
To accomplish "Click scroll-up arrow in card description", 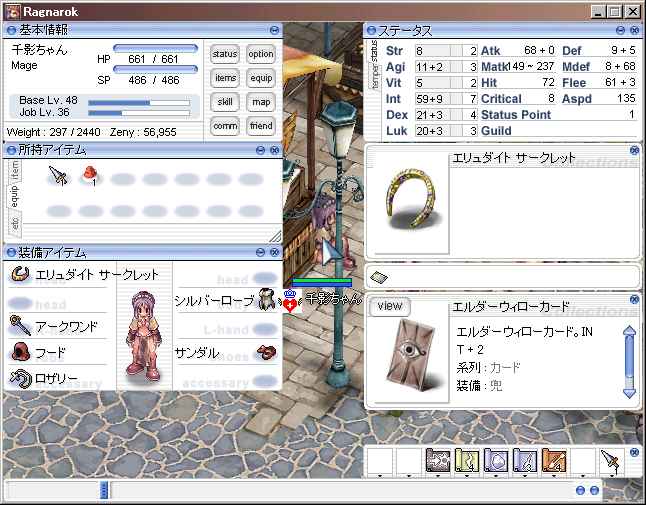I will point(629,331).
